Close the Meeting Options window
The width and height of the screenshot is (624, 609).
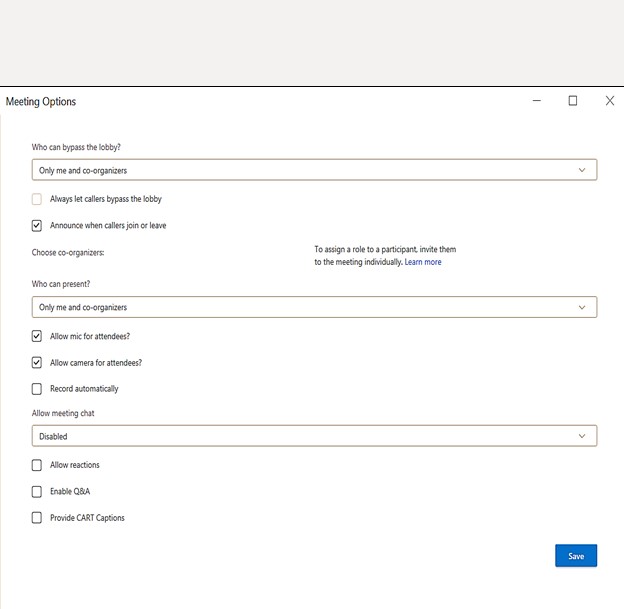[609, 101]
